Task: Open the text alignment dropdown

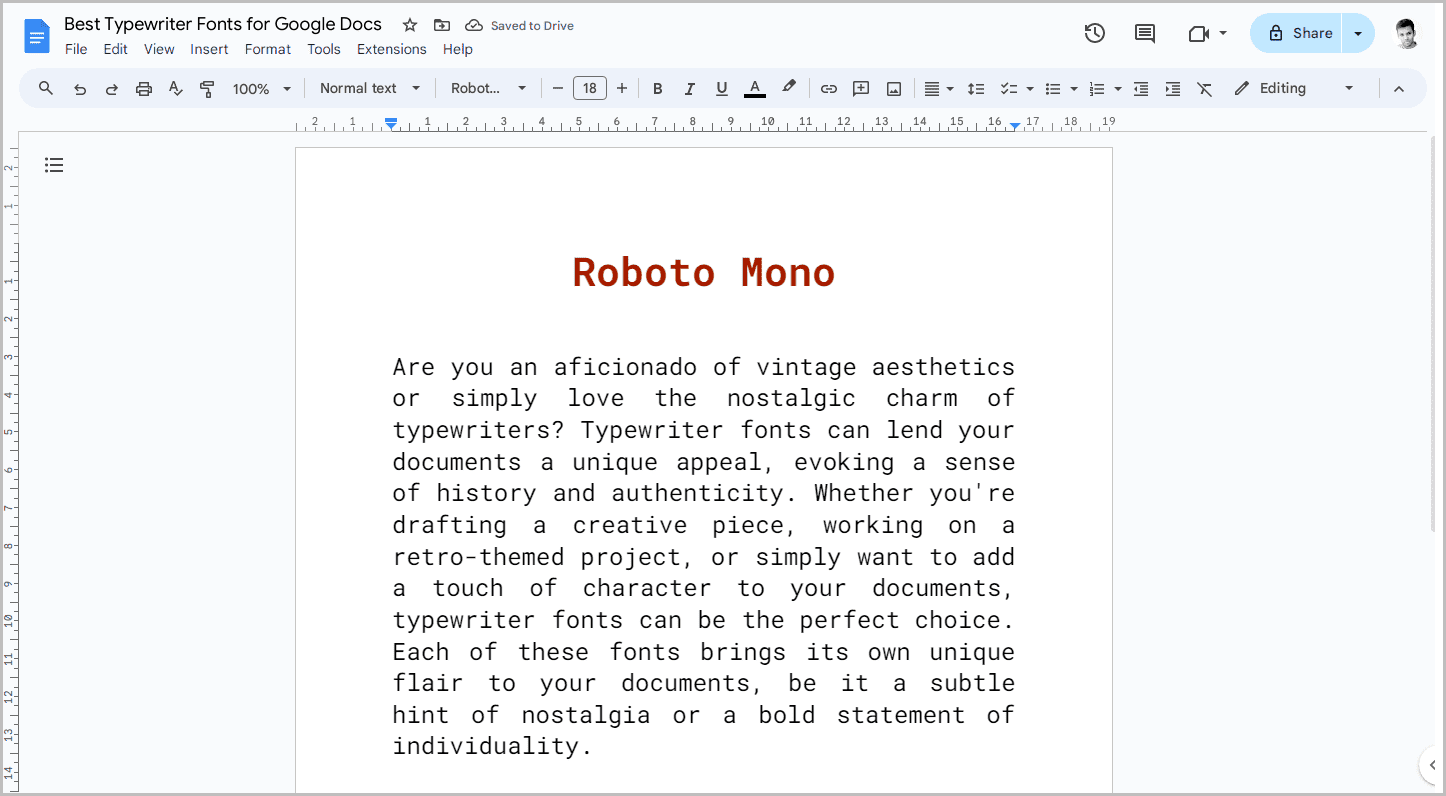Action: point(938,88)
